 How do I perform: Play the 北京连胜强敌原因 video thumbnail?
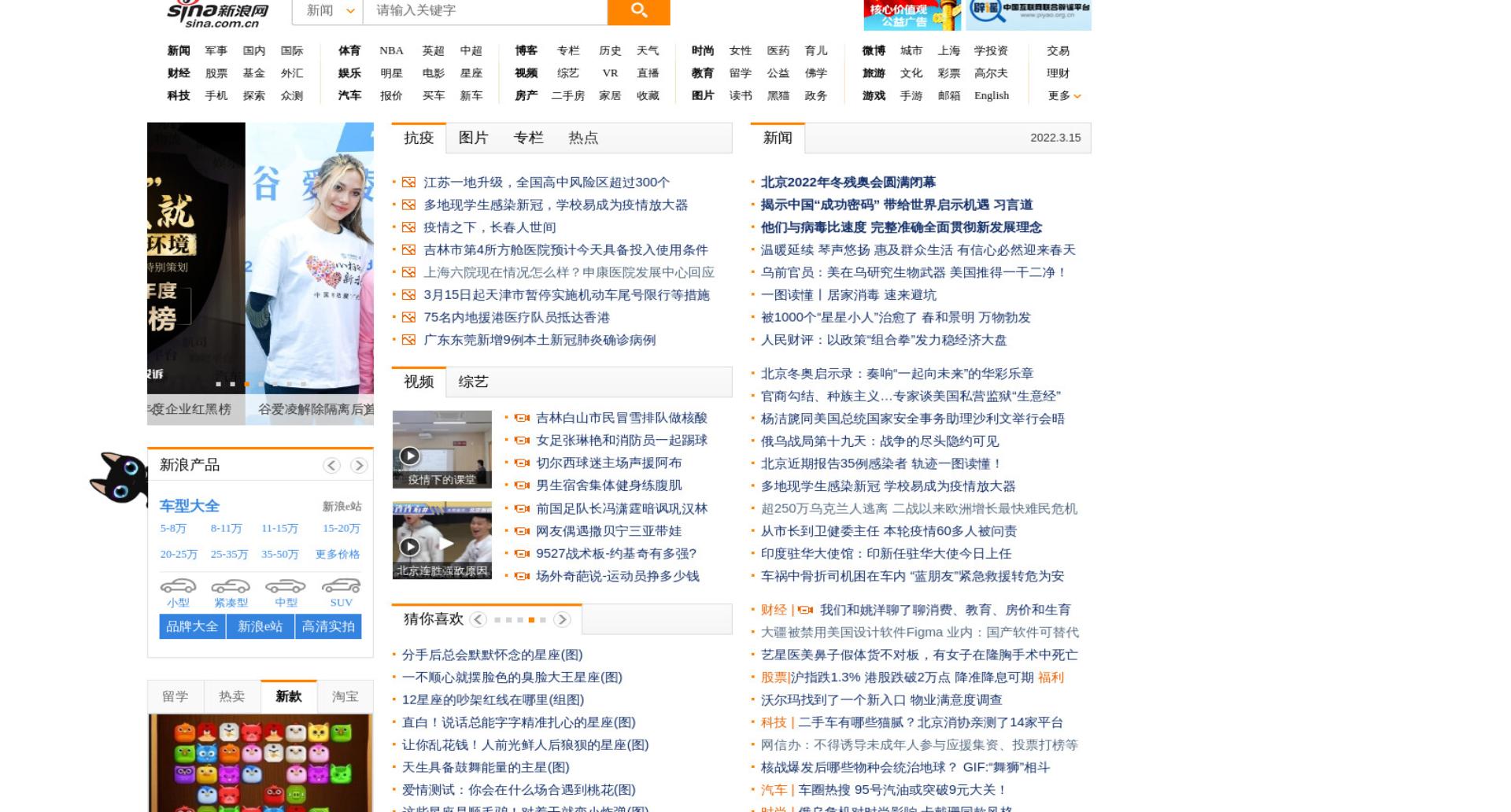441,541
